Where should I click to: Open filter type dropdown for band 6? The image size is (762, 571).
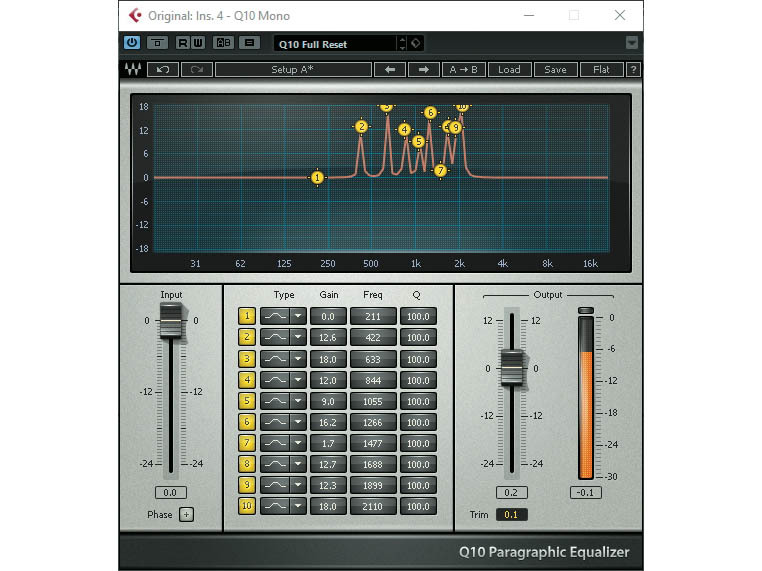pyautogui.click(x=298, y=422)
